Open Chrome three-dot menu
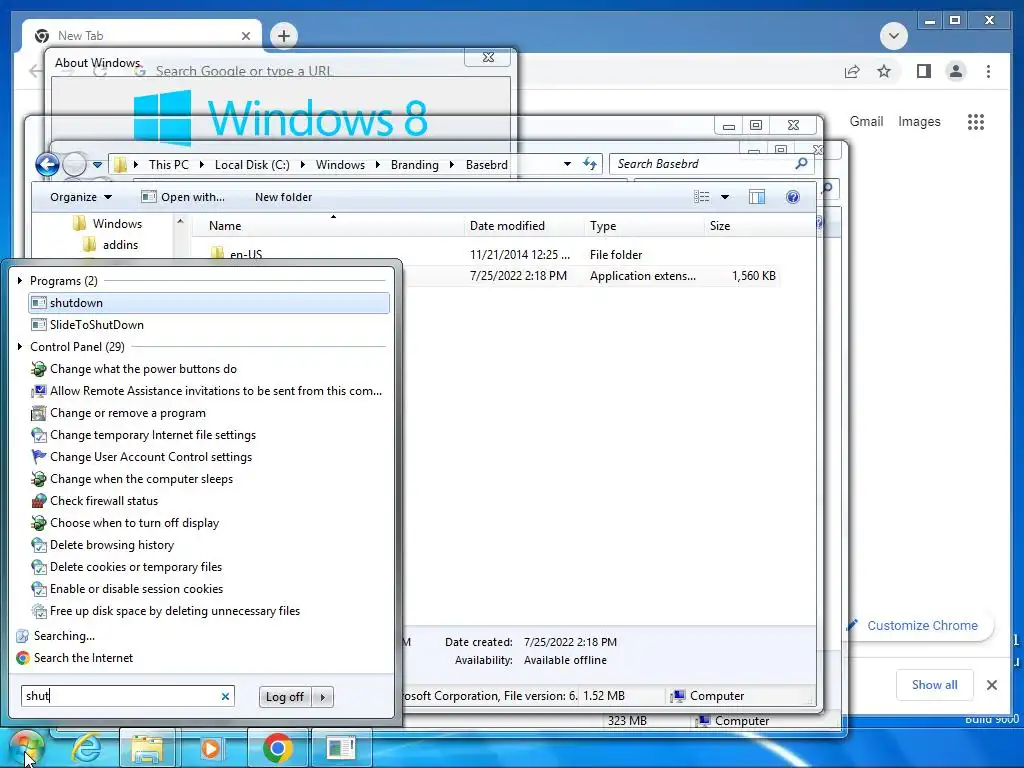 click(x=988, y=71)
